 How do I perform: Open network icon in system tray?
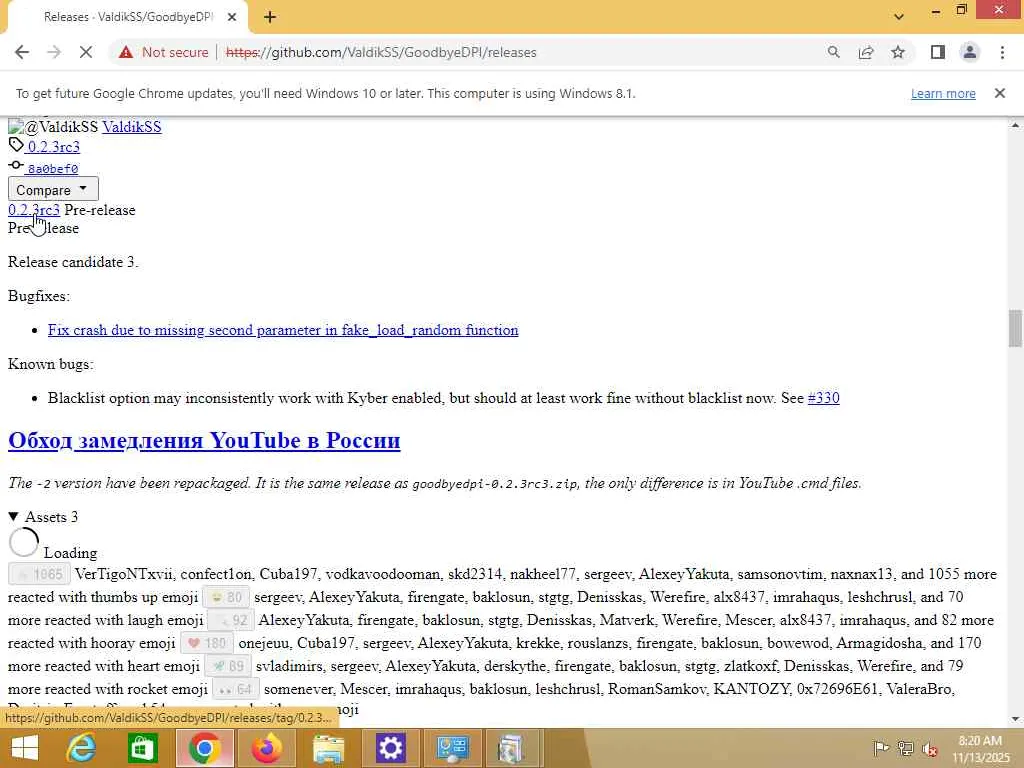(x=905, y=748)
